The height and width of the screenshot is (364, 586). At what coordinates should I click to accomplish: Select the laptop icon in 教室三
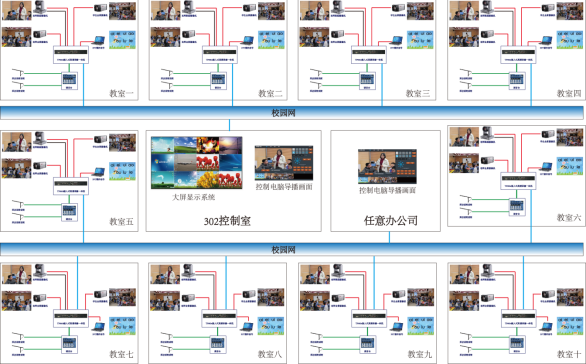(397, 40)
